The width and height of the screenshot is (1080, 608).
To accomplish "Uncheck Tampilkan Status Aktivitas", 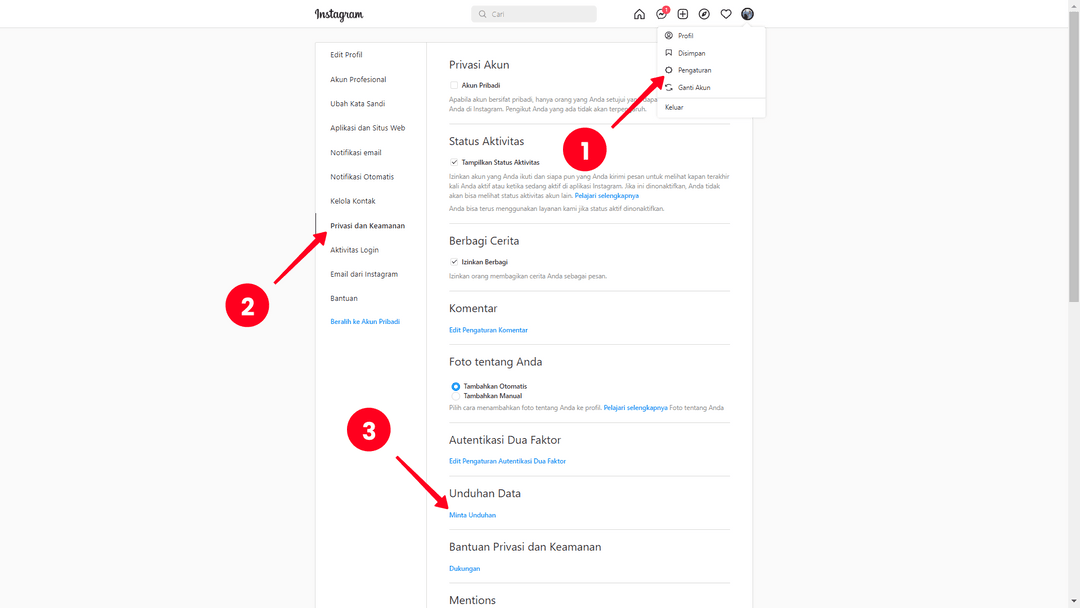I will 454,163.
